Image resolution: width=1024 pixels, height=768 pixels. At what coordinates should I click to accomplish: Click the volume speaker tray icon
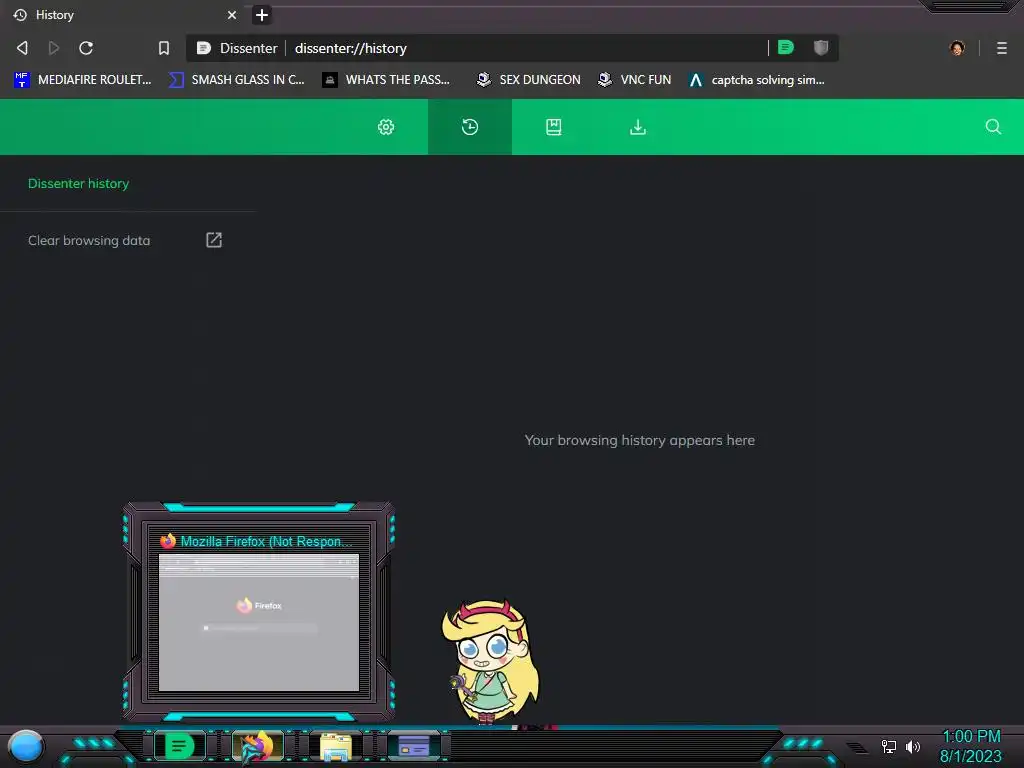click(x=913, y=746)
